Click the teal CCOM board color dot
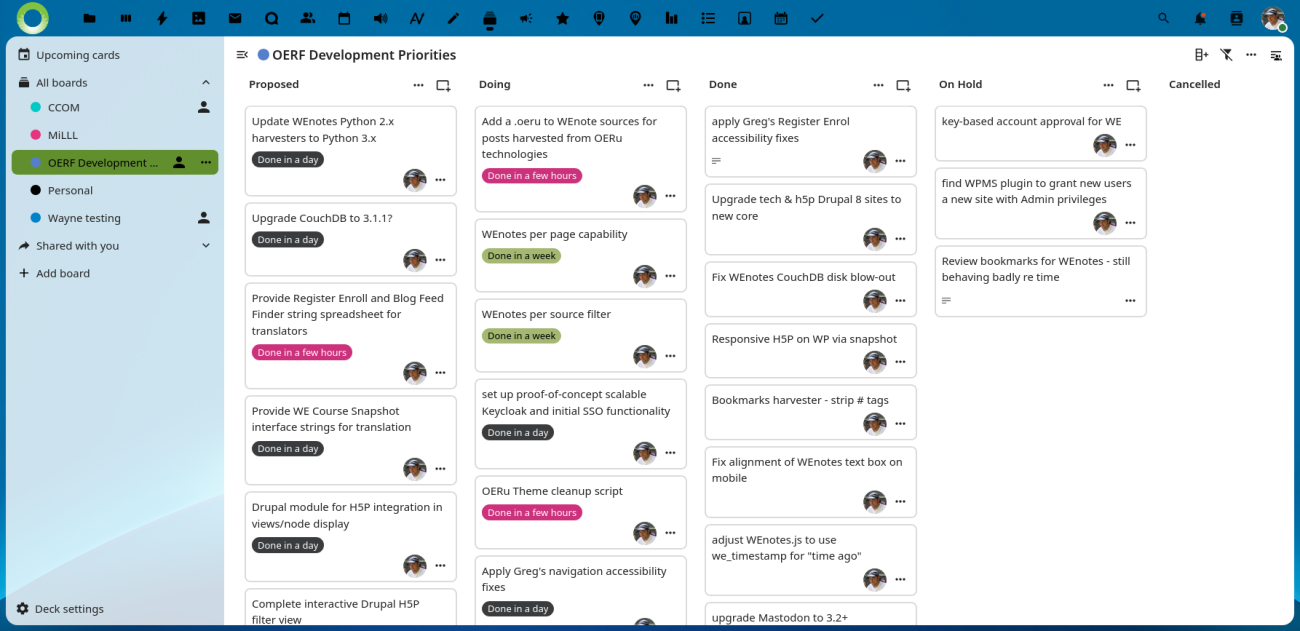The height and width of the screenshot is (631, 1300). (36, 107)
